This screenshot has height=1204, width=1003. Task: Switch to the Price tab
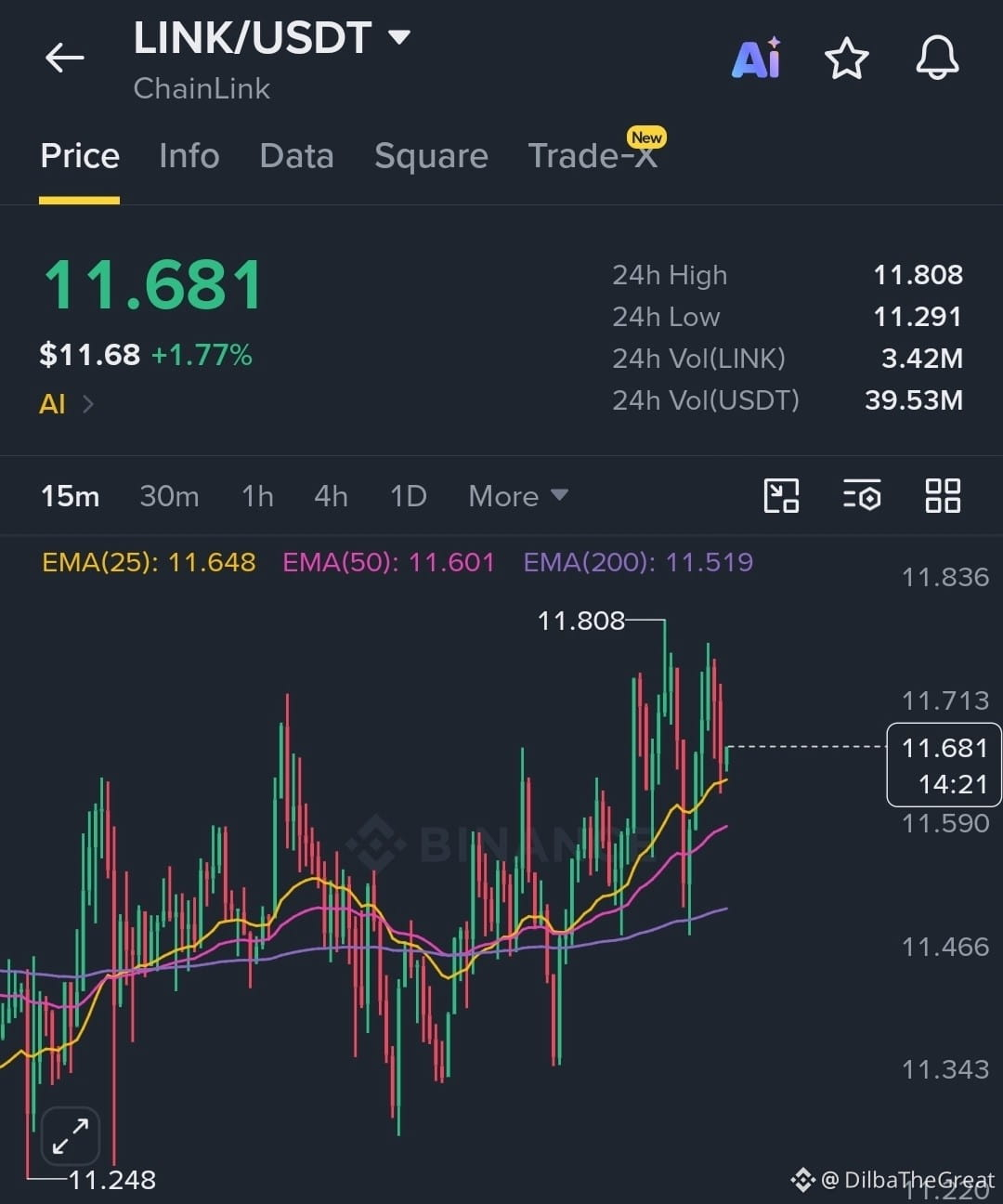(80, 156)
